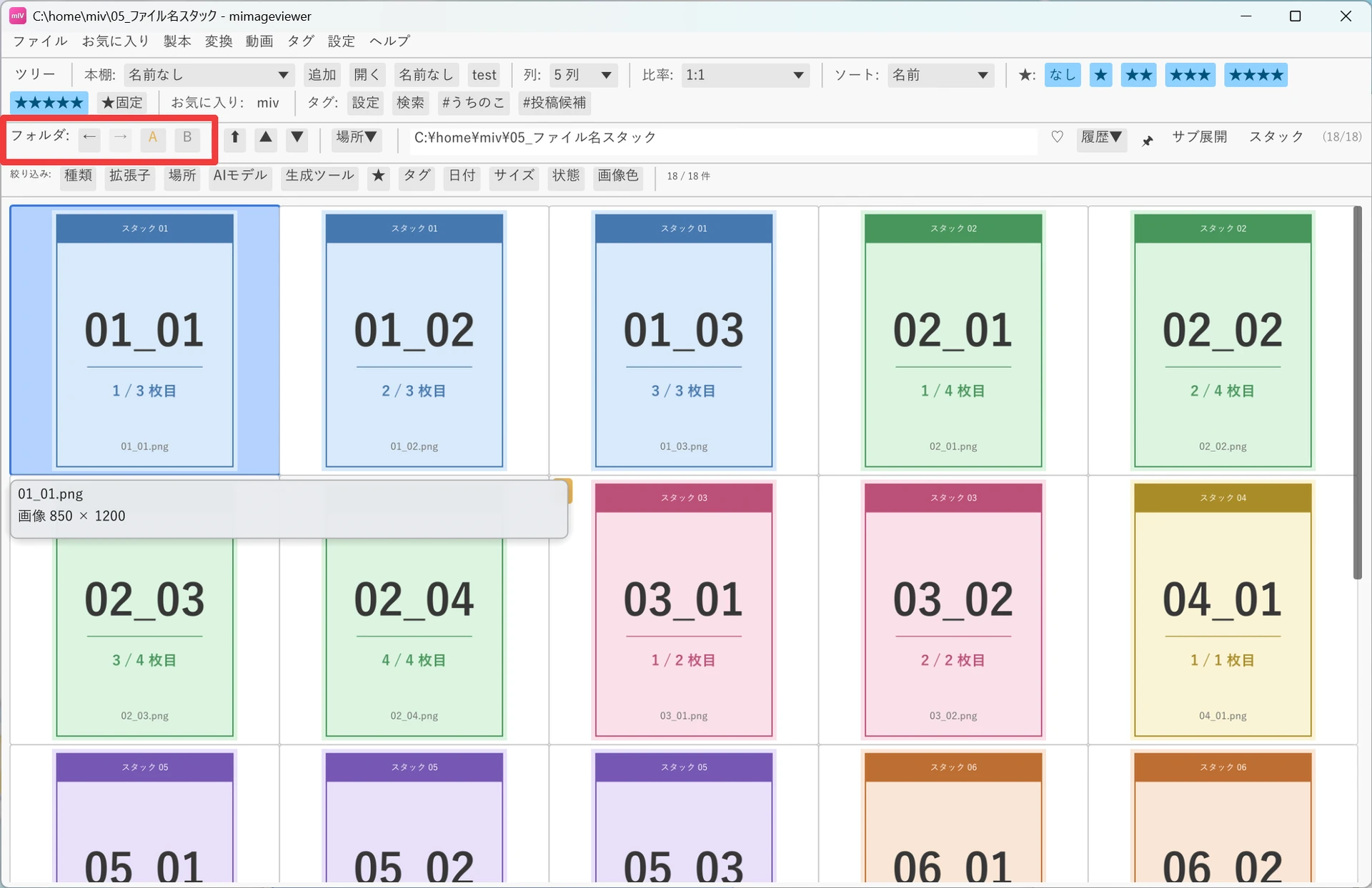Go to parent folder with up arrow
Image resolution: width=1372 pixels, height=888 pixels.
click(x=235, y=137)
